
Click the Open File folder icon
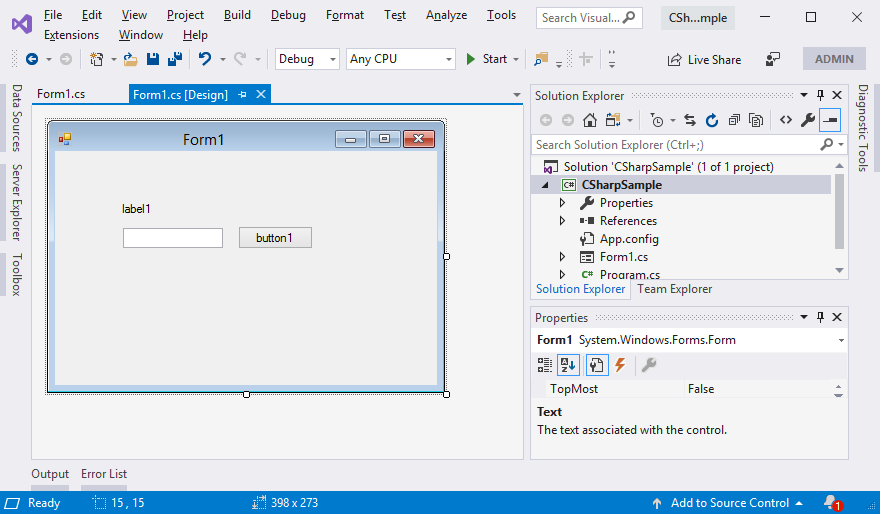[x=131, y=59]
